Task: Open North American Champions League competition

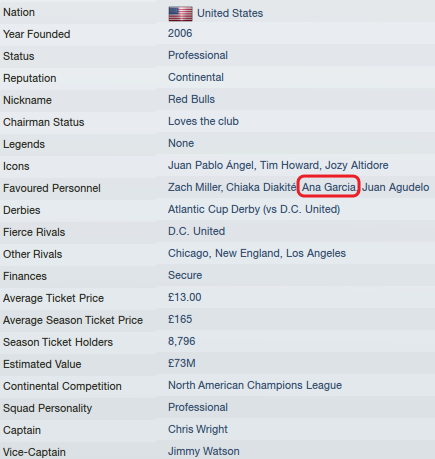Action: (255, 385)
